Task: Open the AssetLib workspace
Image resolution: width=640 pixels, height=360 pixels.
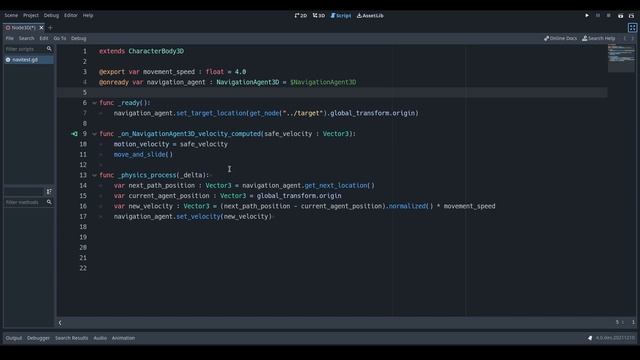Action: (x=370, y=16)
